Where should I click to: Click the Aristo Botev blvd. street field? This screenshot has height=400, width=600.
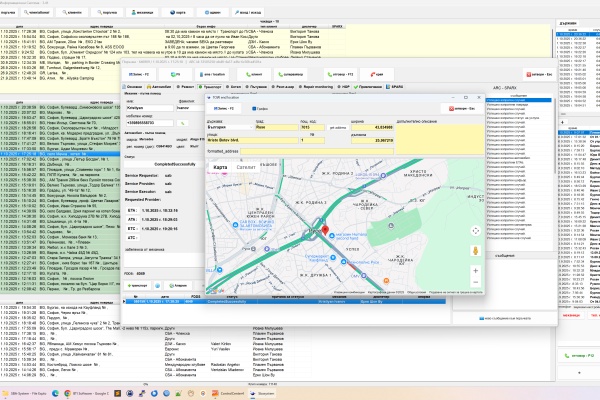[x=255, y=141]
